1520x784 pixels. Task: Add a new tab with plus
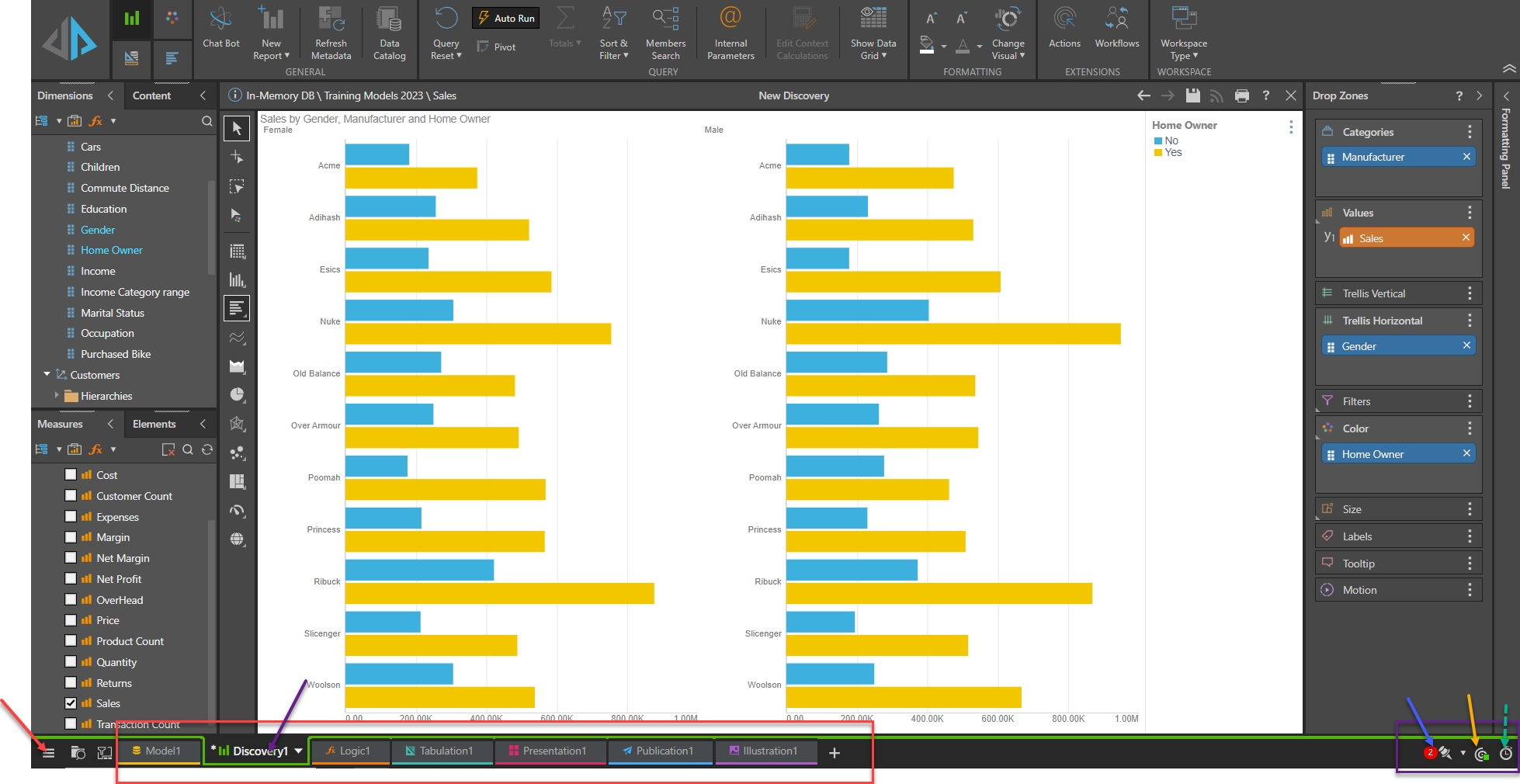[835, 753]
